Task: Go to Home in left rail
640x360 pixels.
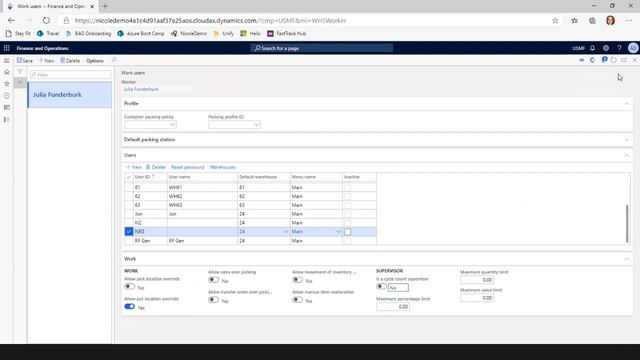Action: coord(7,72)
